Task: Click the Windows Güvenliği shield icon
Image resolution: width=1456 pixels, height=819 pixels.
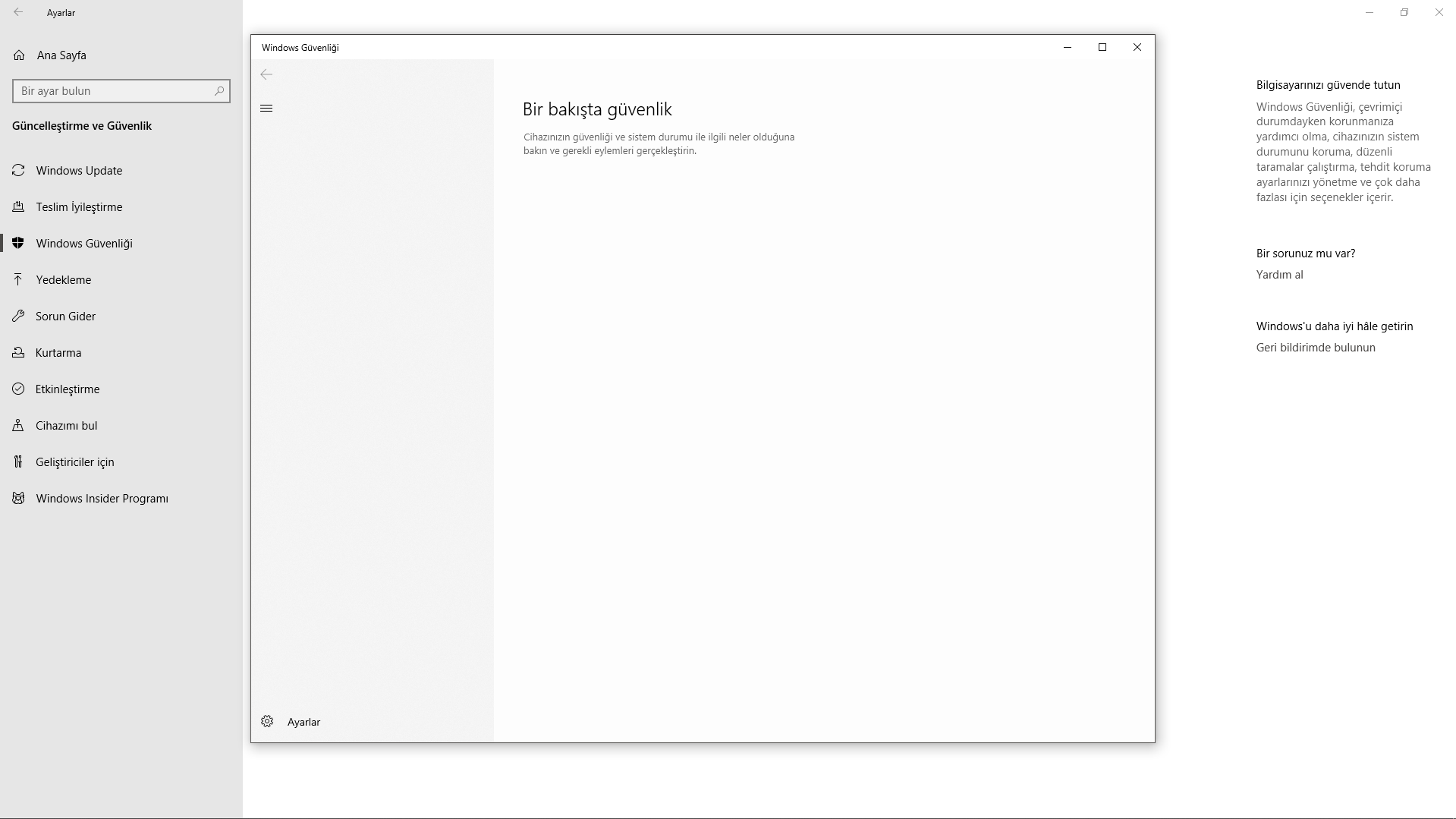Action: (x=18, y=244)
